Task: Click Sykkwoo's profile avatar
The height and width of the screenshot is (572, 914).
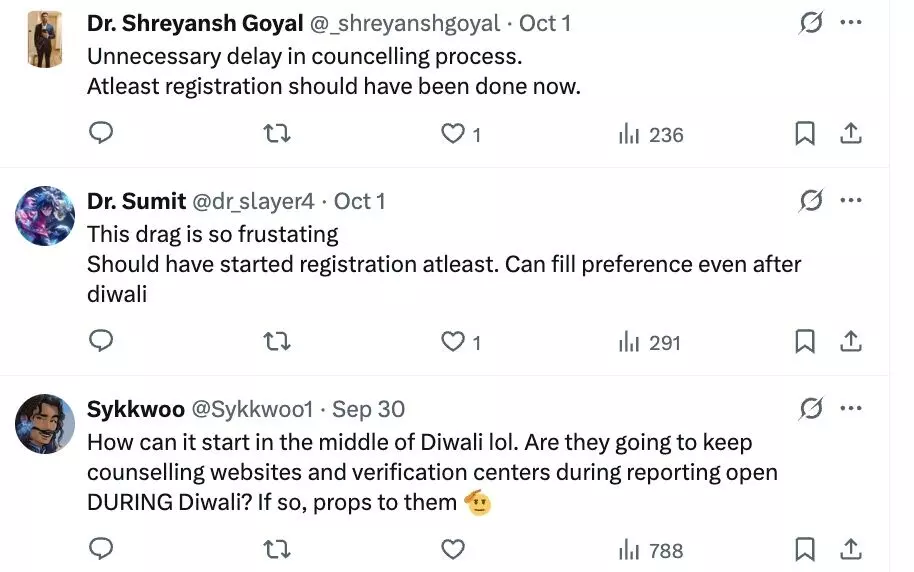Action: (46, 424)
